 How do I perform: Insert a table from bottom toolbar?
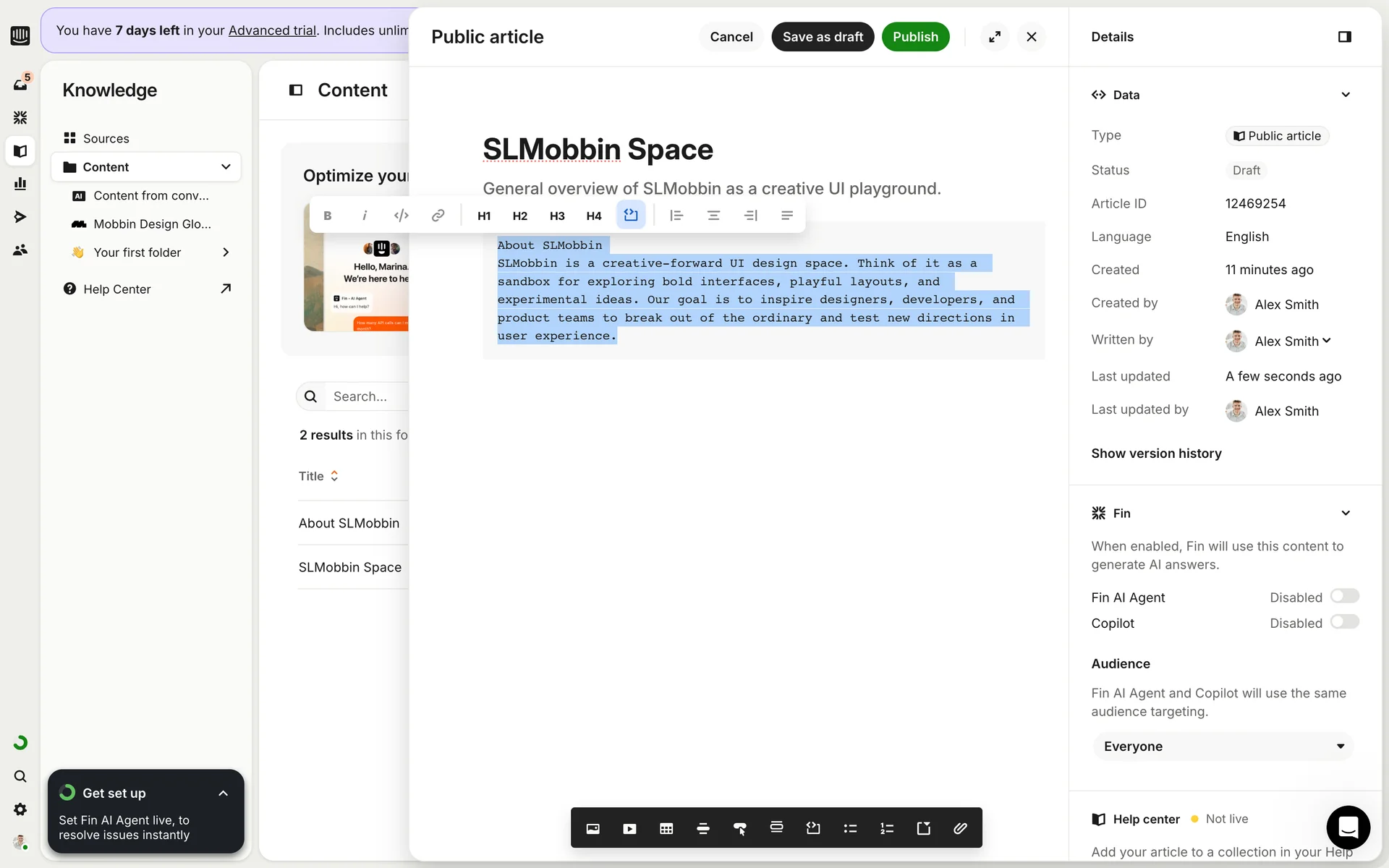(666, 828)
